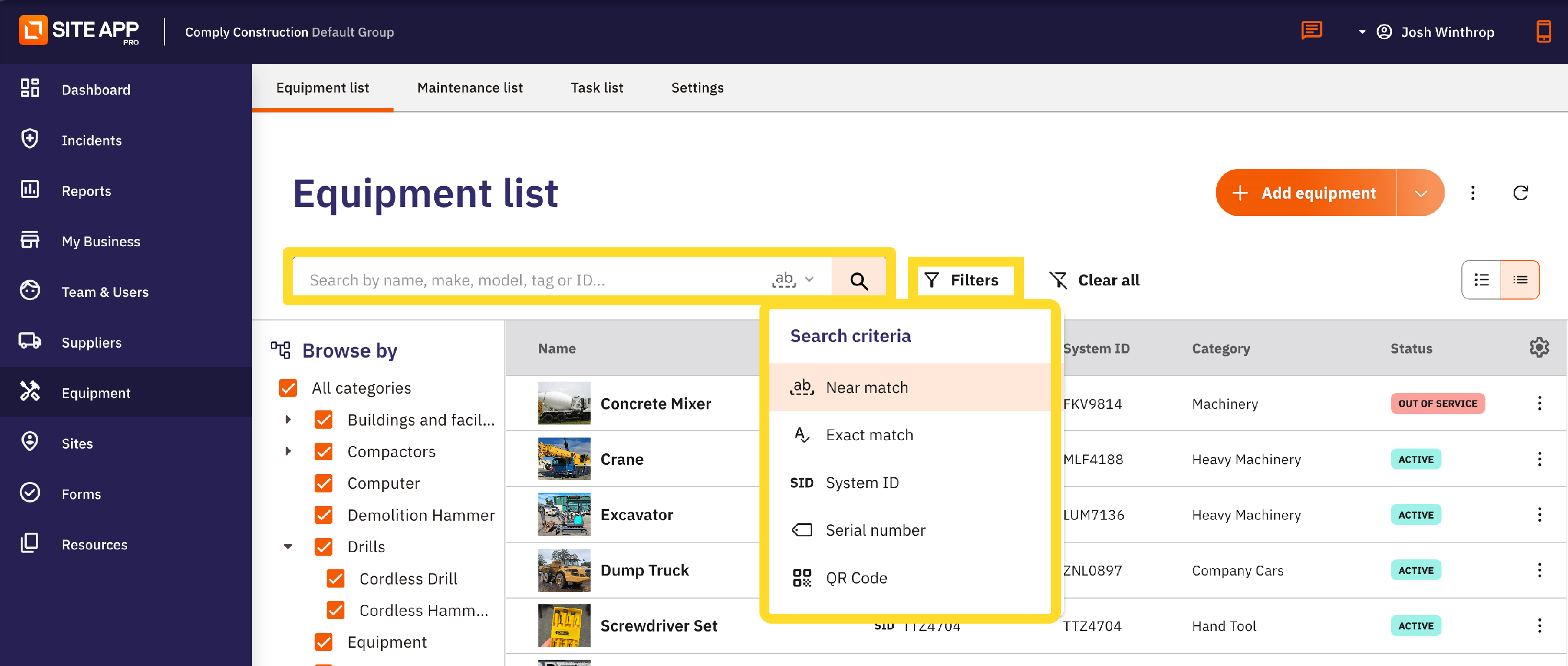Click the Dump Truck name
The image size is (1568, 666).
(644, 570)
